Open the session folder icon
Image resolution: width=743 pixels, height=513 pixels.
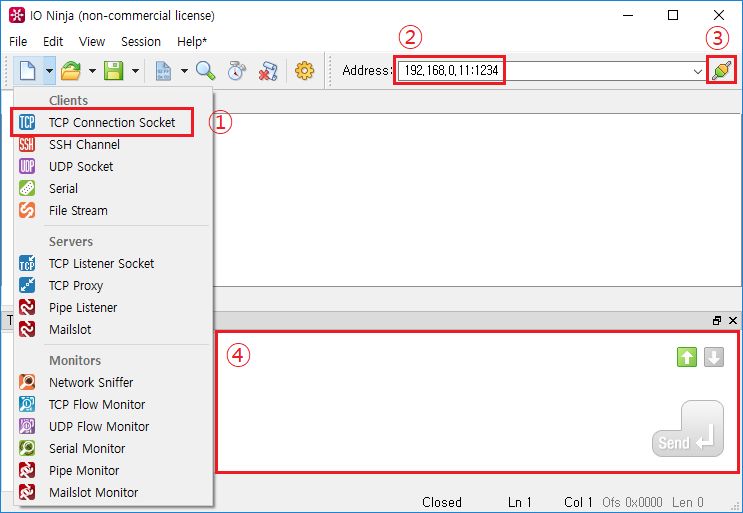(x=71, y=71)
